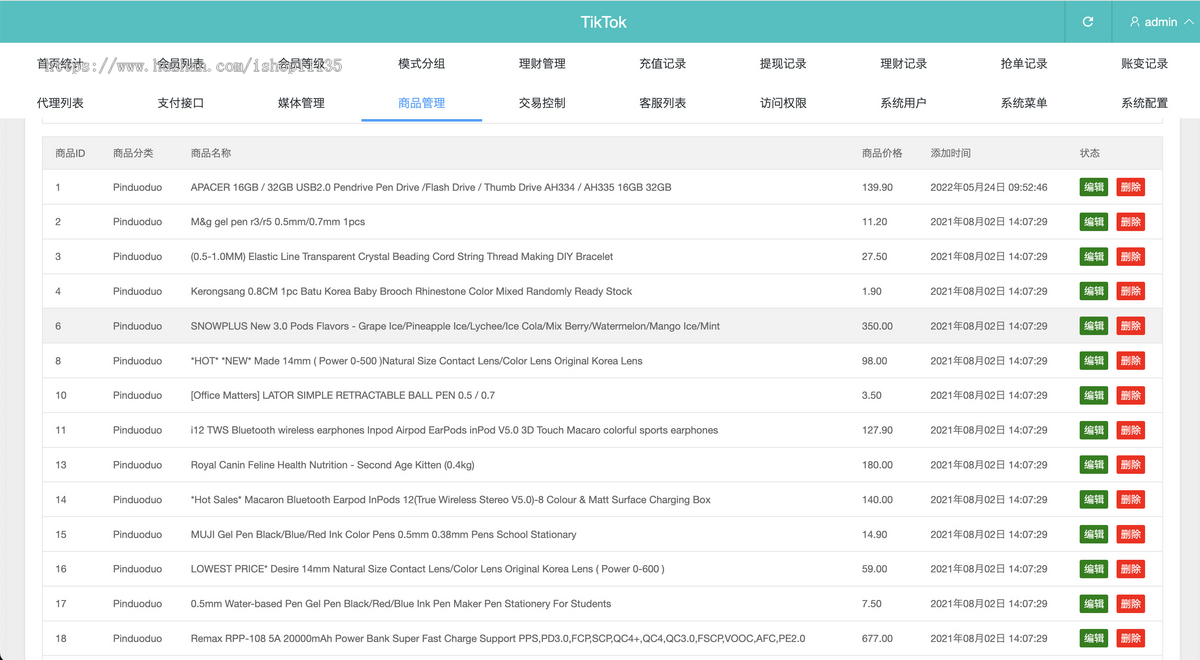Open 系统配置 tab
Screen dimensions: 1200x660
pyautogui.click(x=1144, y=102)
